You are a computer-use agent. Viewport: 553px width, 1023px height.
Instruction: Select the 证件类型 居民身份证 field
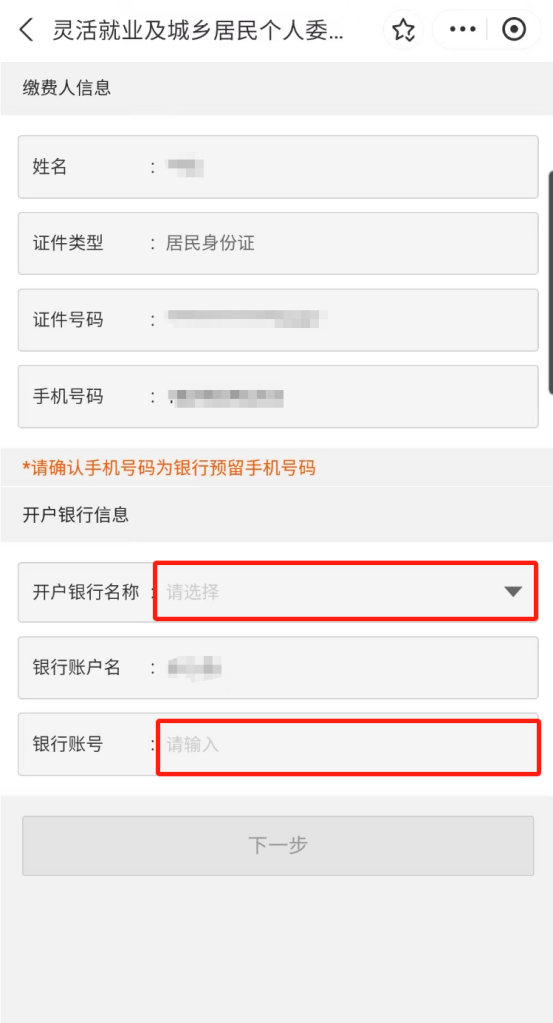pos(278,243)
